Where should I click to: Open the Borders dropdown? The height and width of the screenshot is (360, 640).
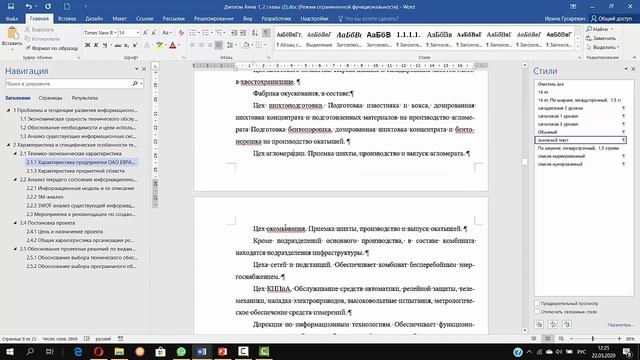pos(265,45)
